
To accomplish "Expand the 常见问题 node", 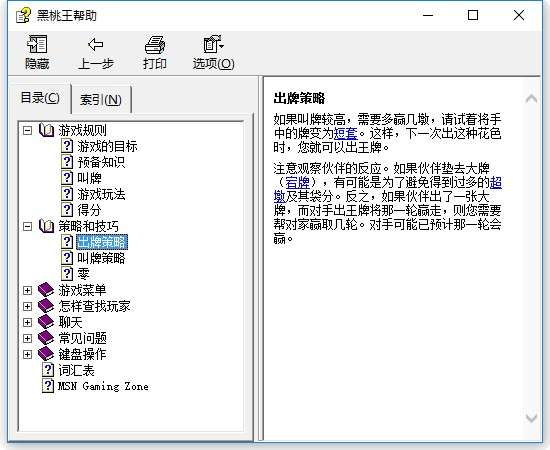I will (x=27, y=338).
